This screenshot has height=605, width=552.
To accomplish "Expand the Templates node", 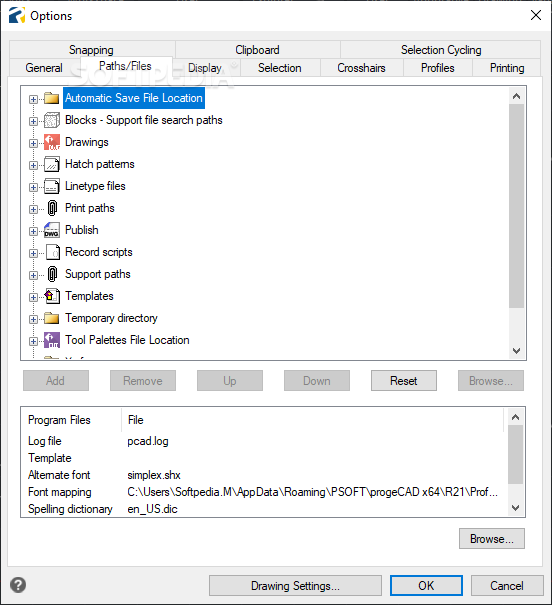I will coord(33,297).
